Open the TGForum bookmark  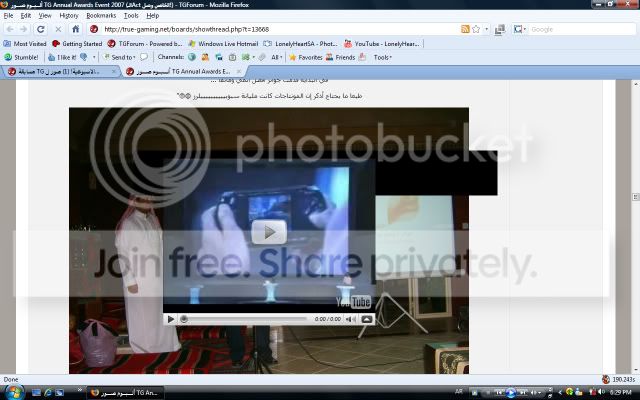pyautogui.click(x=145, y=44)
